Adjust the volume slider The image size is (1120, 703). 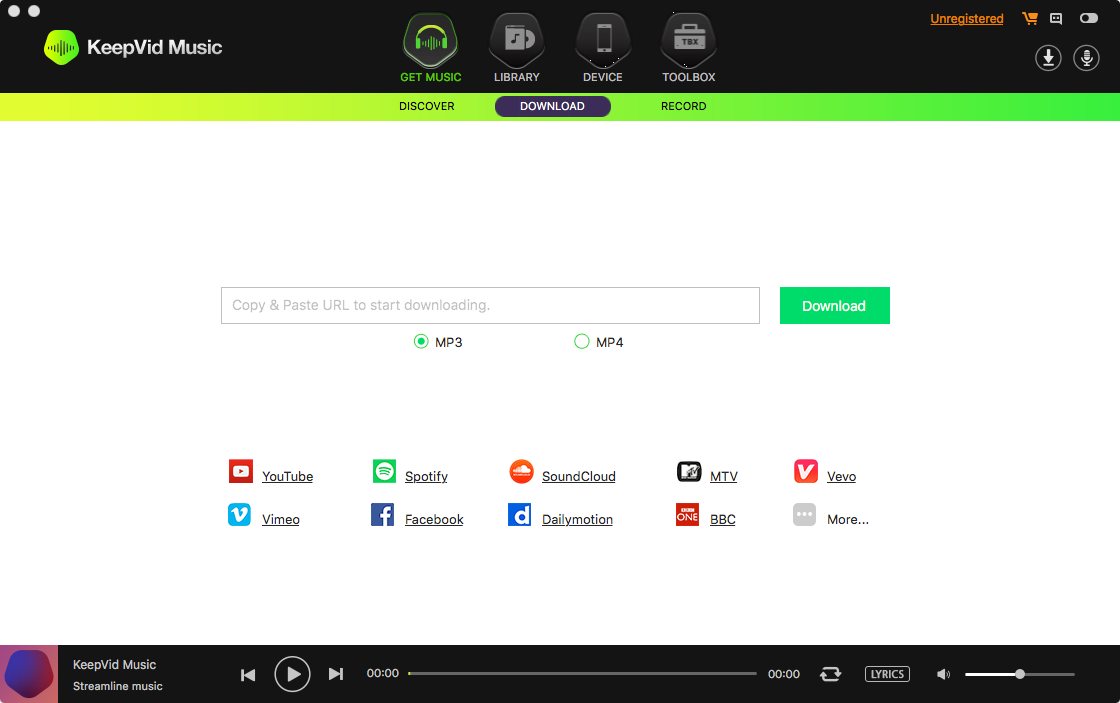(1019, 674)
